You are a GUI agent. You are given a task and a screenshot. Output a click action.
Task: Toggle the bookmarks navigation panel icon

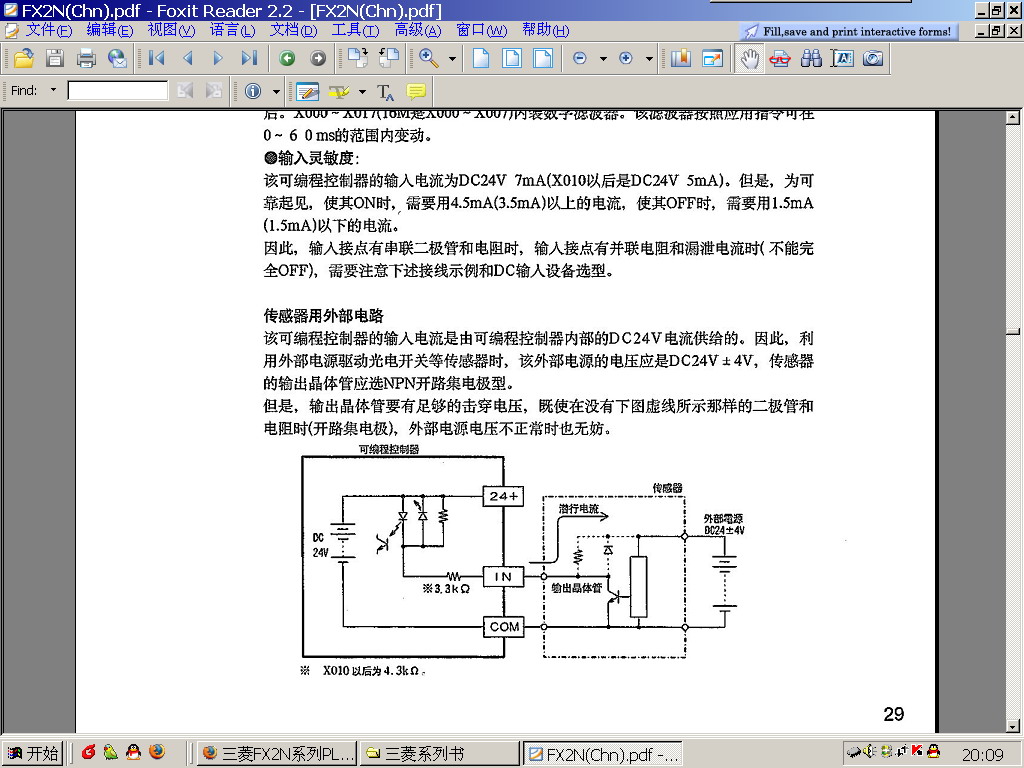pyautogui.click(x=680, y=58)
